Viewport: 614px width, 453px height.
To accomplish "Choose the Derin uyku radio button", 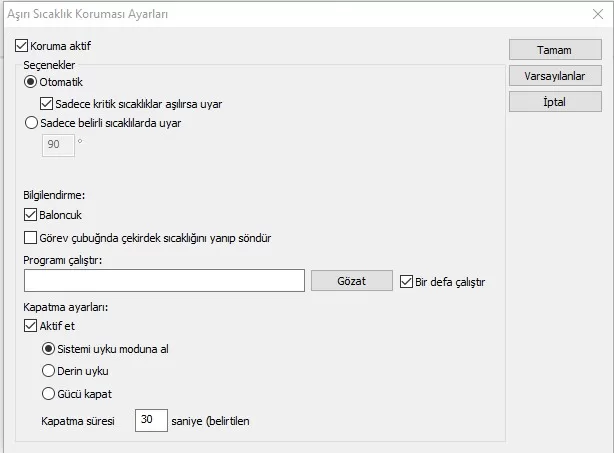I will pyautogui.click(x=48, y=371).
